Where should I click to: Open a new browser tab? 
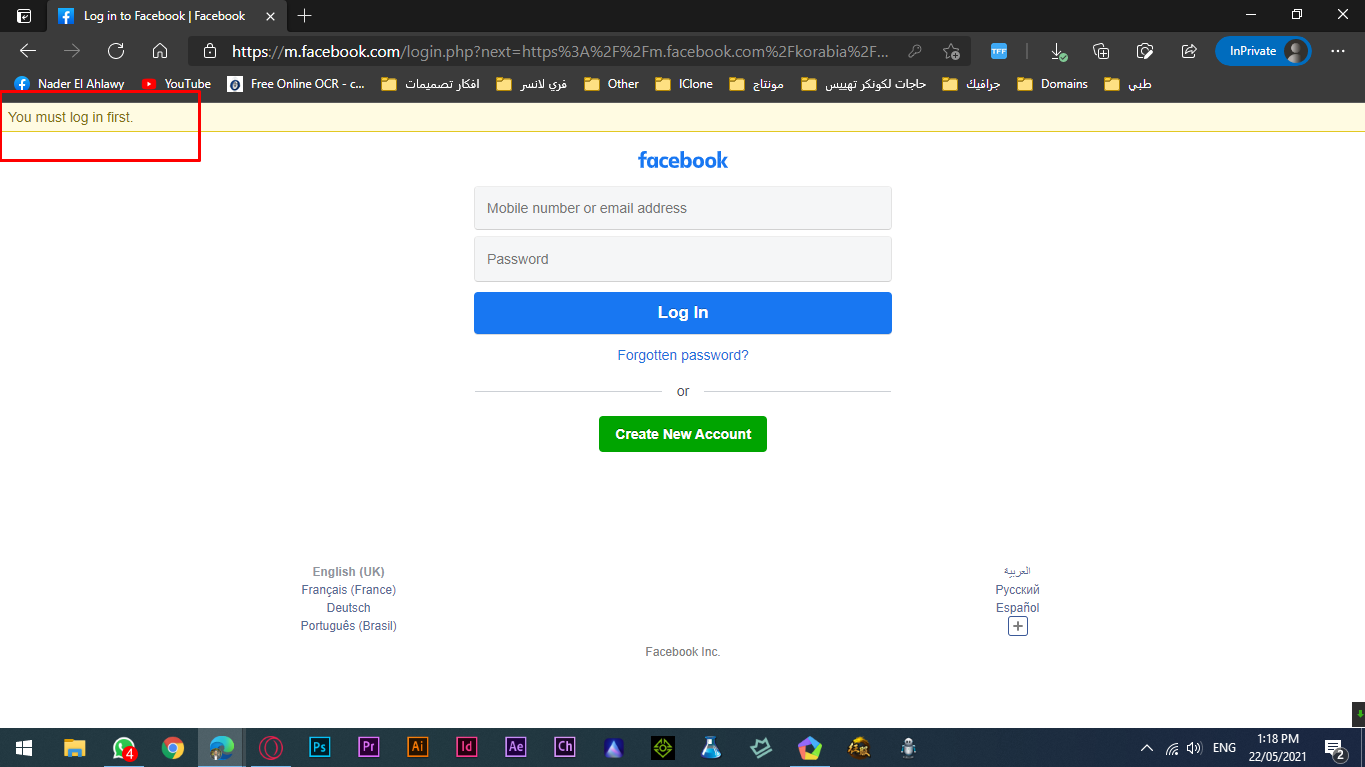tap(305, 16)
